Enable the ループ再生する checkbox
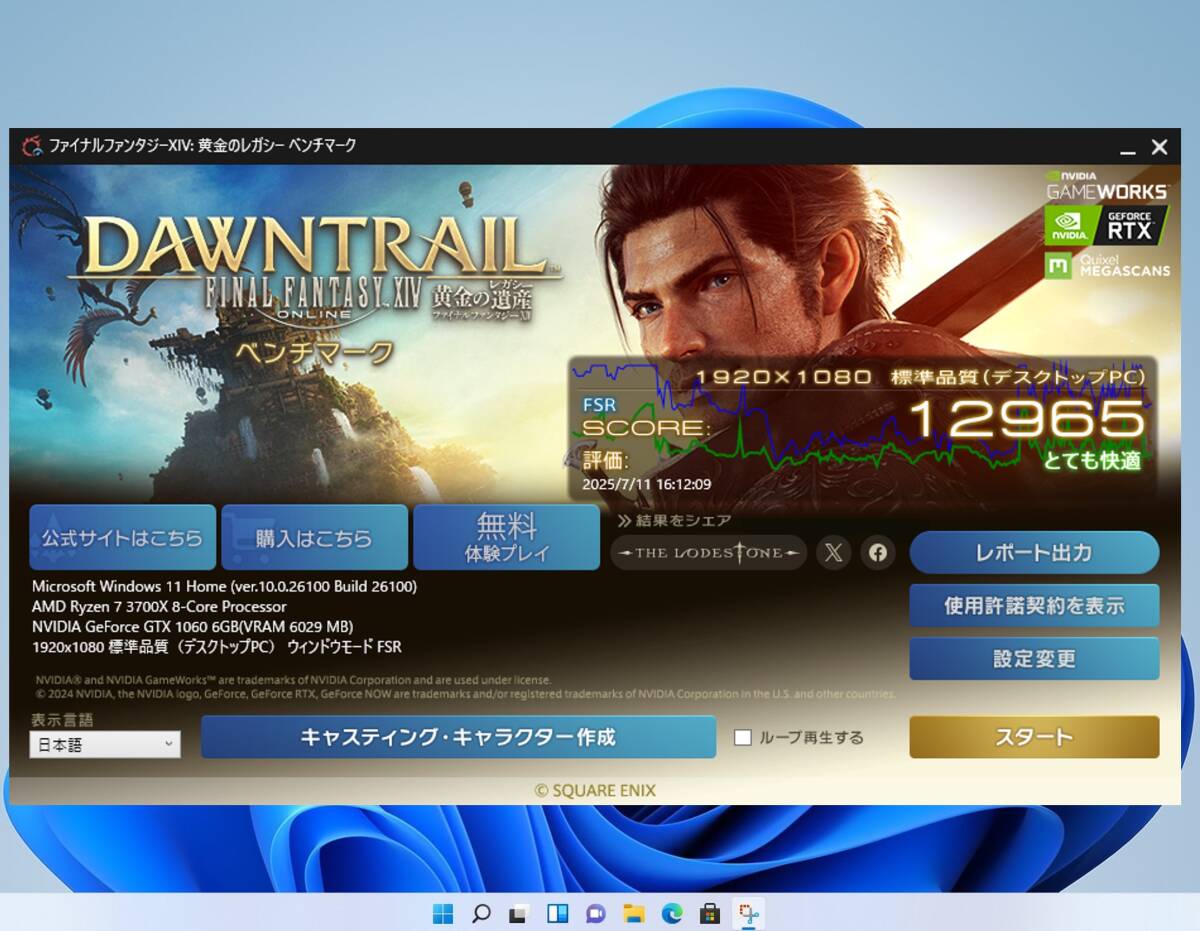The image size is (1200, 931). (x=743, y=738)
